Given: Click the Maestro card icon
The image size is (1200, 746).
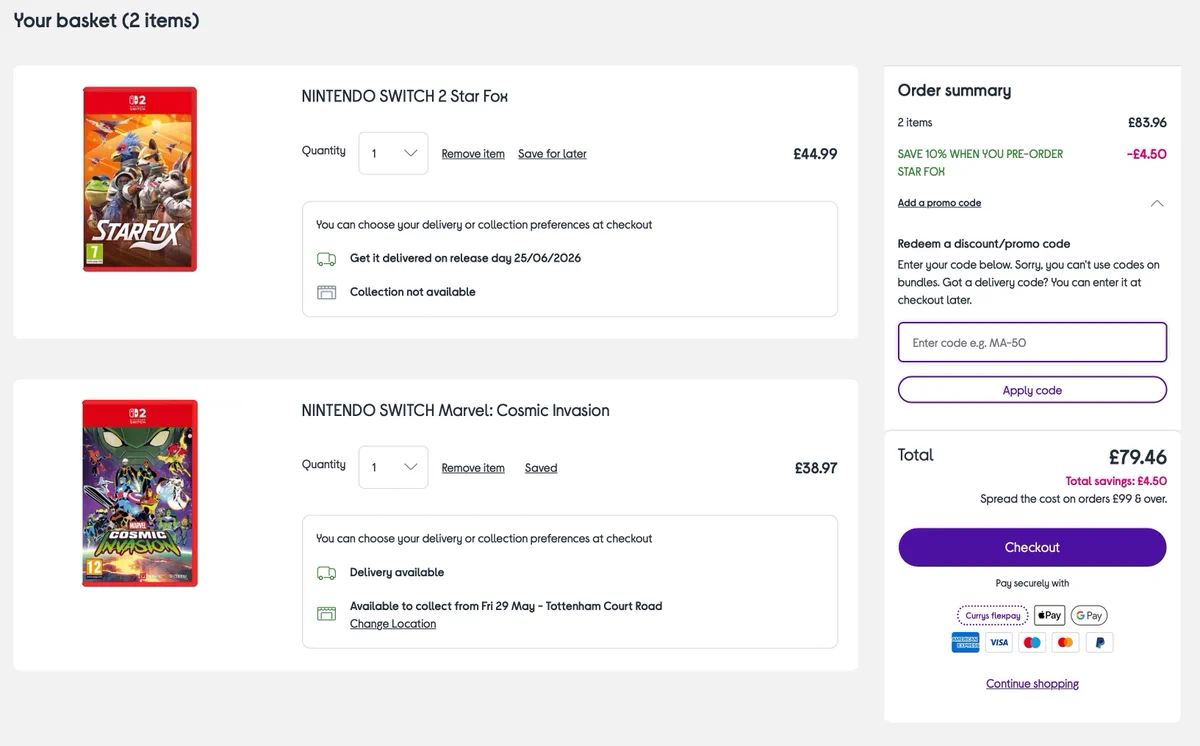Looking at the screenshot, I should (x=1032, y=643).
